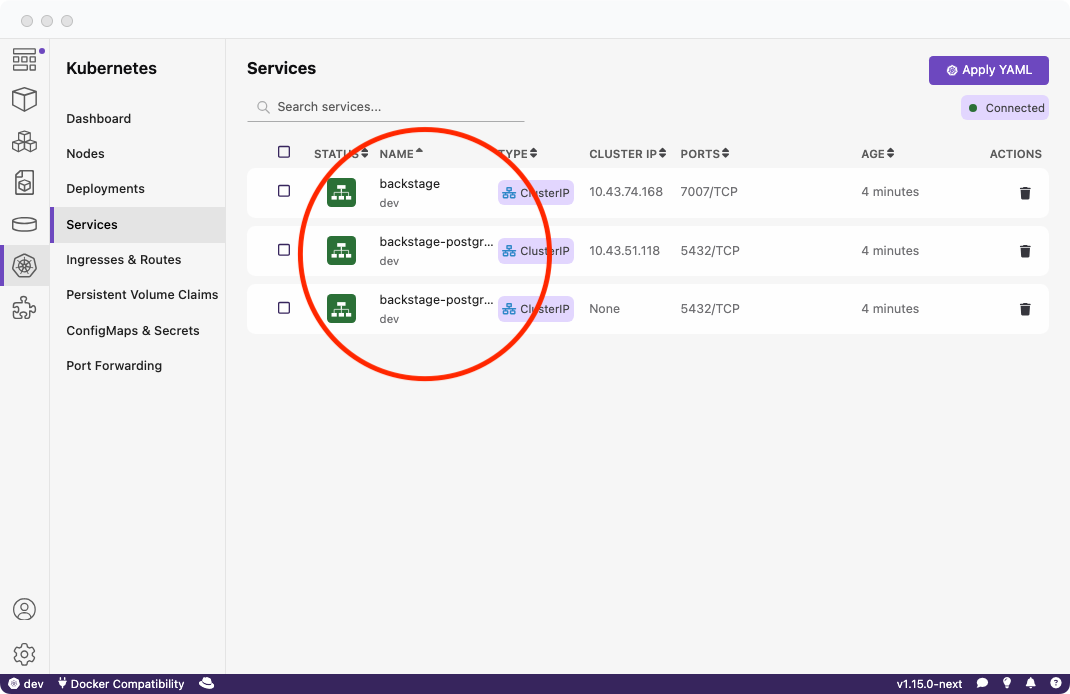
Task: Sort services by Age column
Action: tap(877, 154)
